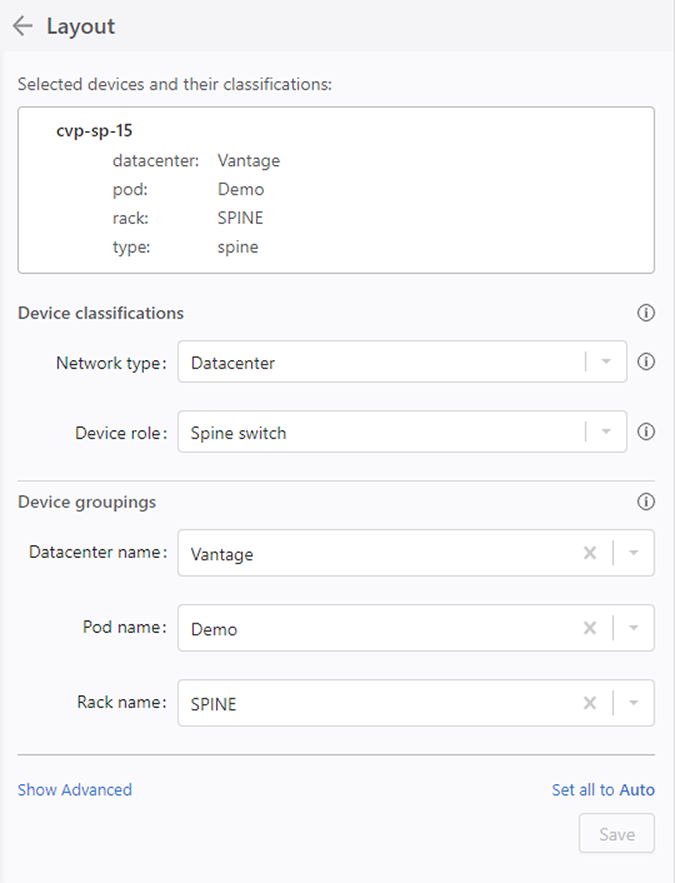Show the Network type info tooltip icon

[646, 362]
